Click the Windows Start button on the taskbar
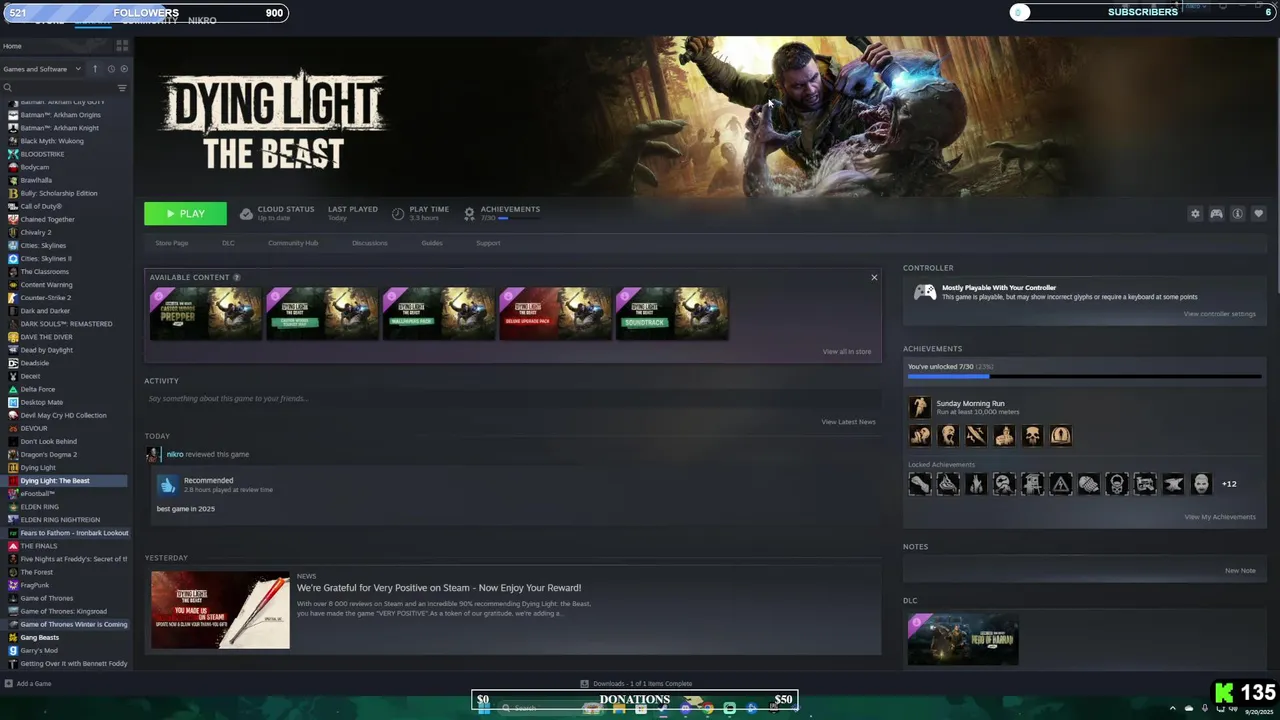The width and height of the screenshot is (1280, 720). click(484, 708)
